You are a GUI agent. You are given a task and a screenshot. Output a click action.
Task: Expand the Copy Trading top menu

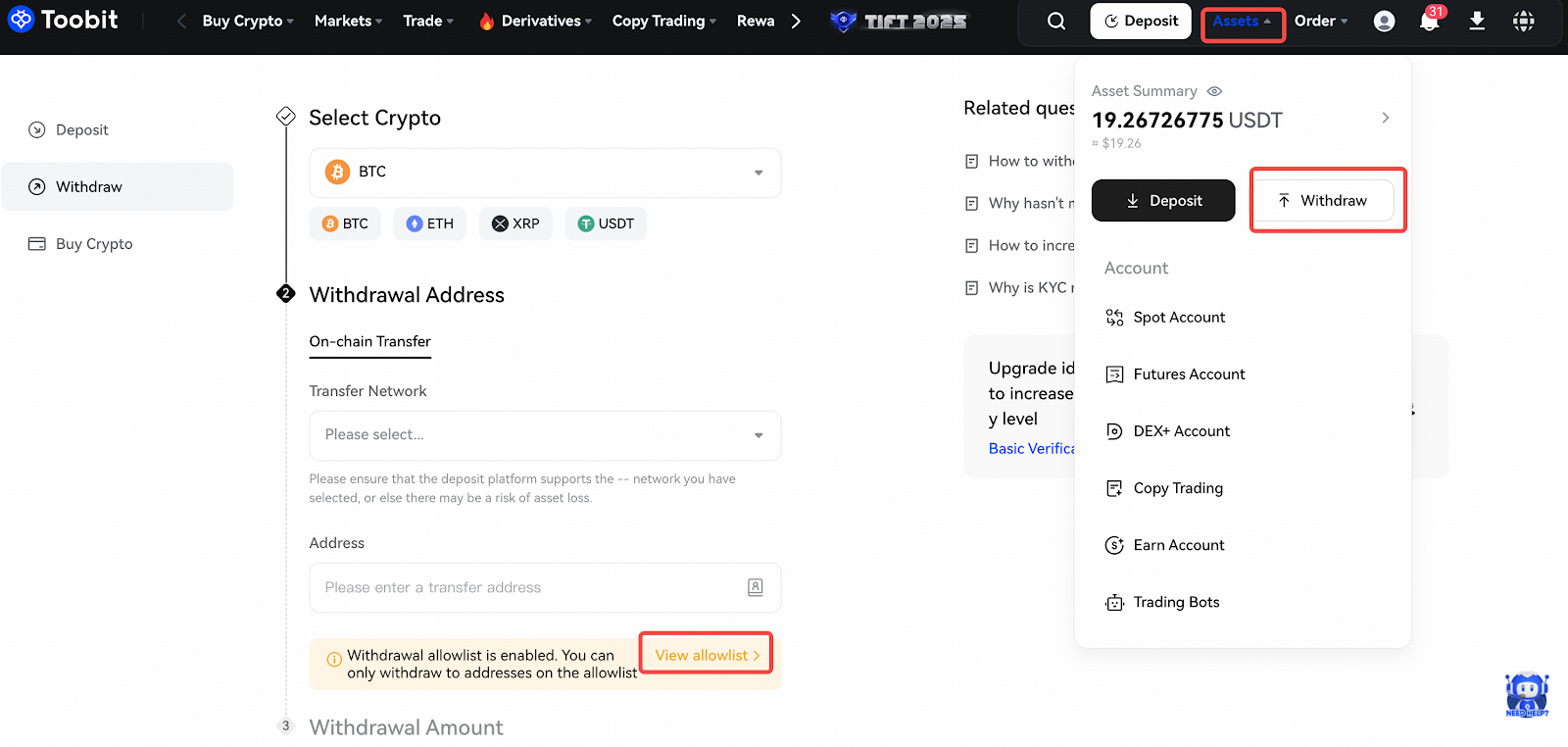coord(664,21)
